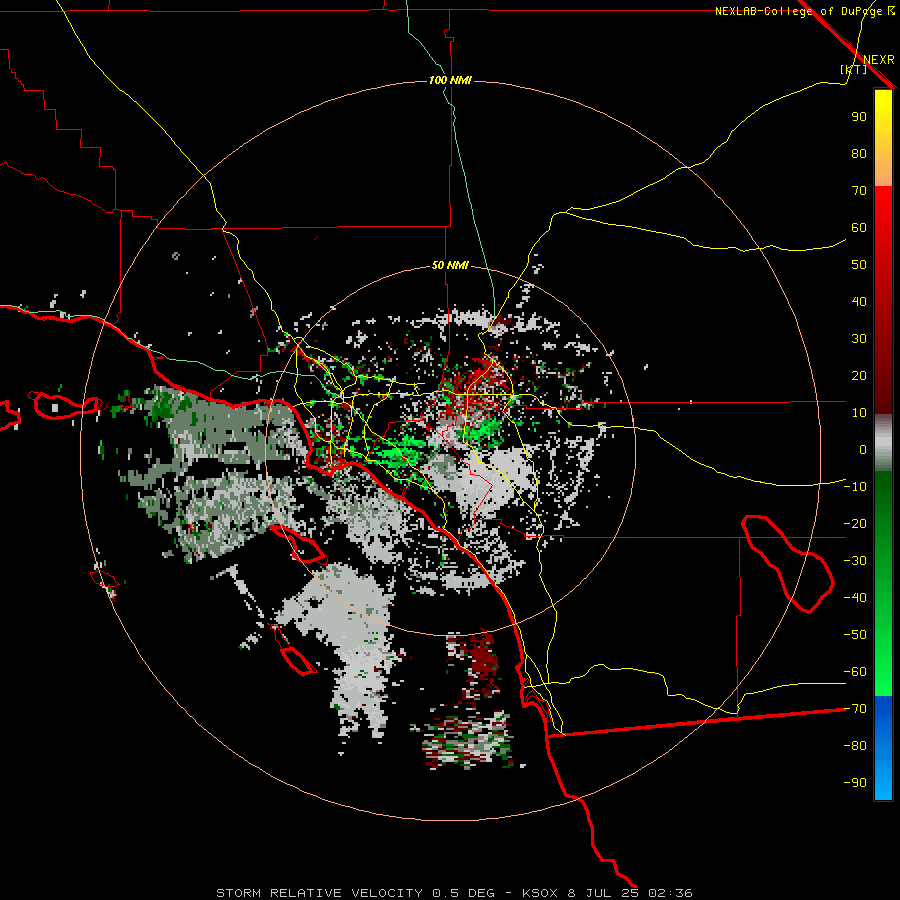Click the blue bottom segment of the colorbar
The width and height of the screenshot is (900, 900).
(883, 748)
